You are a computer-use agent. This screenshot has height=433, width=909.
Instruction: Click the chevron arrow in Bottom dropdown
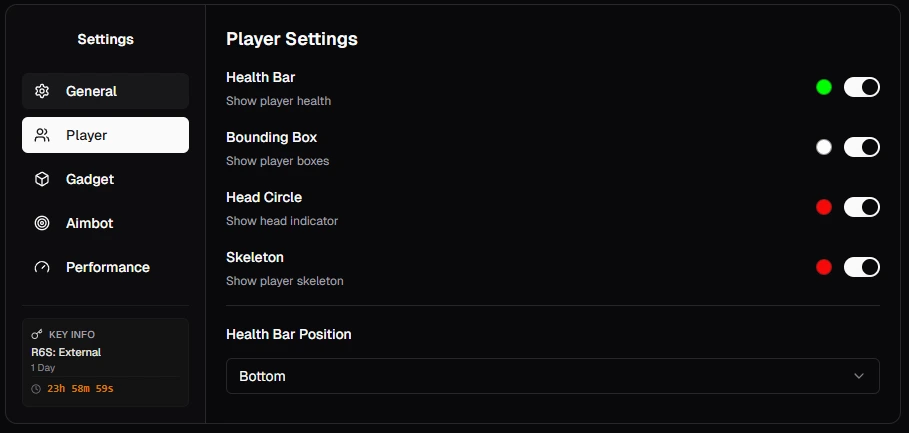point(859,376)
